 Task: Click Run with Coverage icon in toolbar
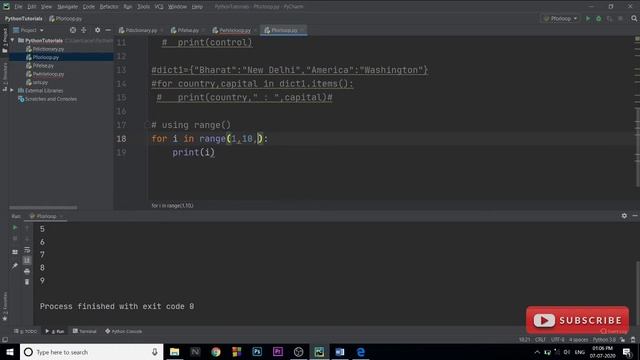[609, 18]
